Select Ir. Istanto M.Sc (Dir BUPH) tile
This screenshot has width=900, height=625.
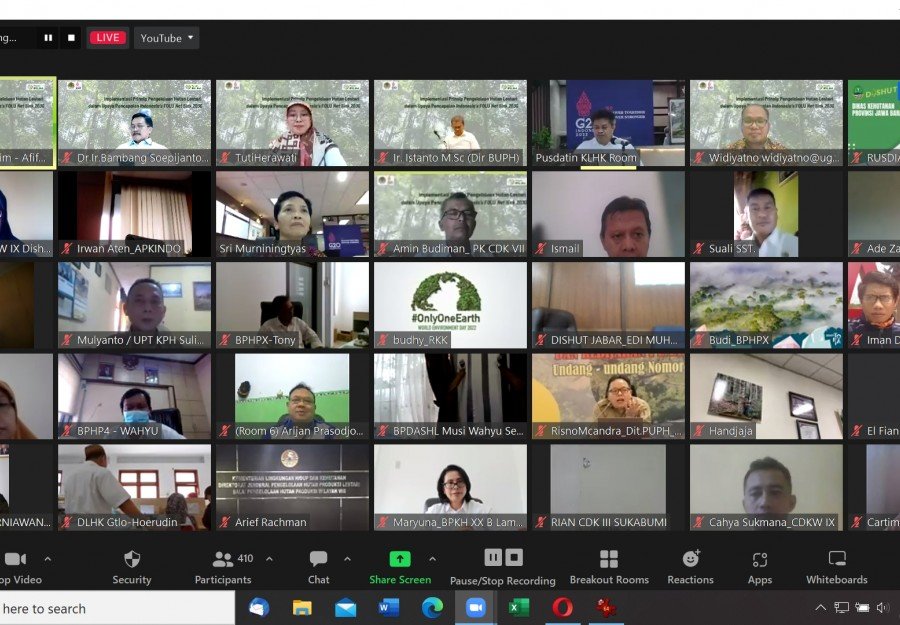click(451, 123)
